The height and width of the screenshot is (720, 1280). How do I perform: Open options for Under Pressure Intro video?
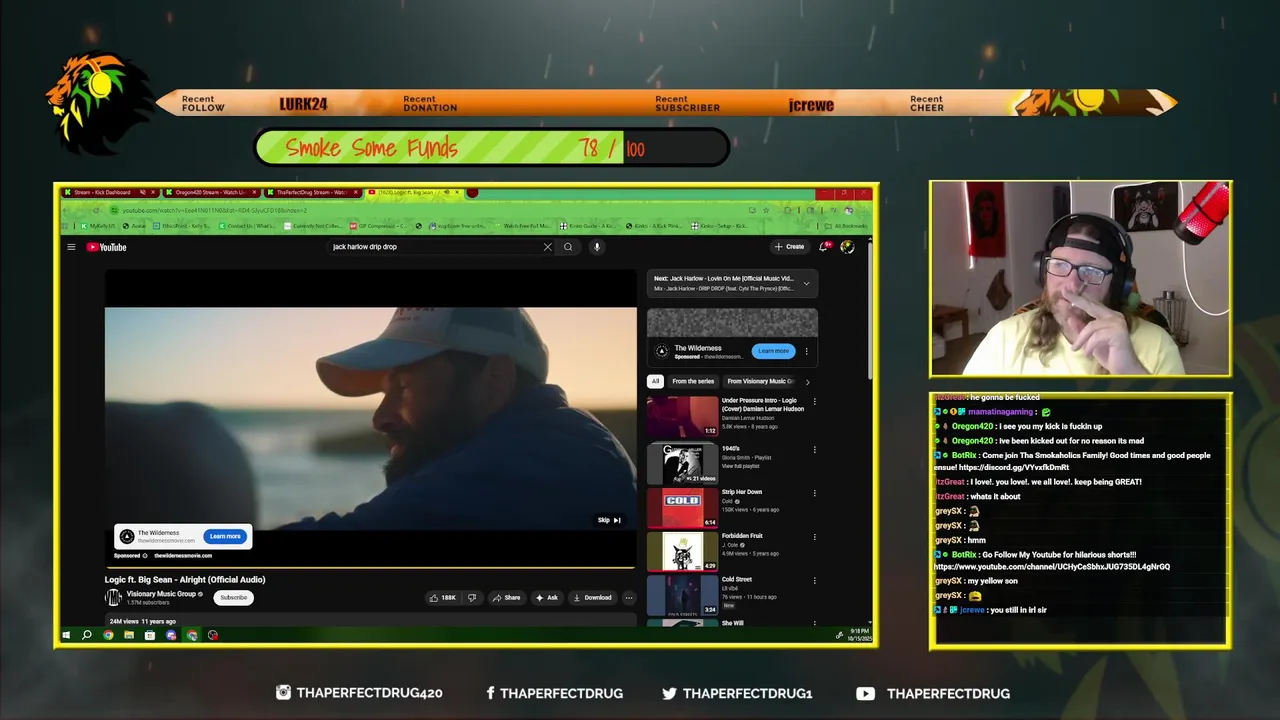click(x=814, y=401)
